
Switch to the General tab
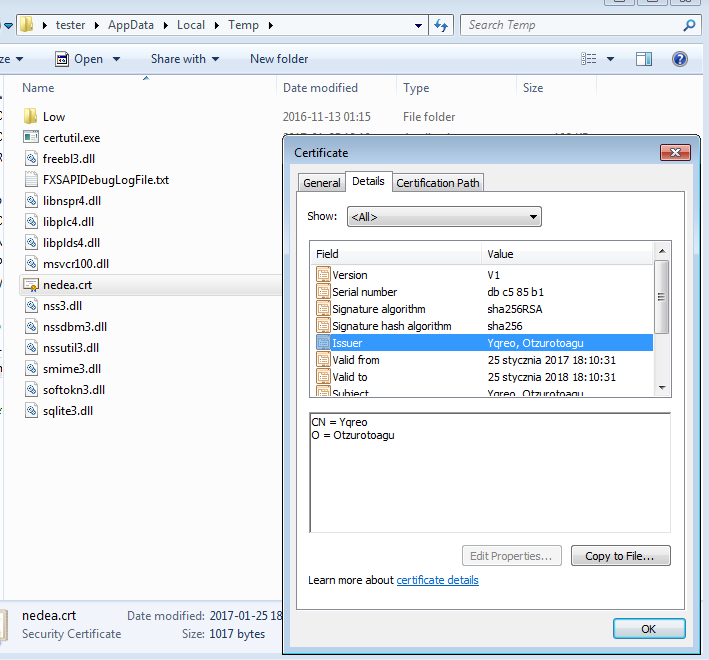[322, 183]
